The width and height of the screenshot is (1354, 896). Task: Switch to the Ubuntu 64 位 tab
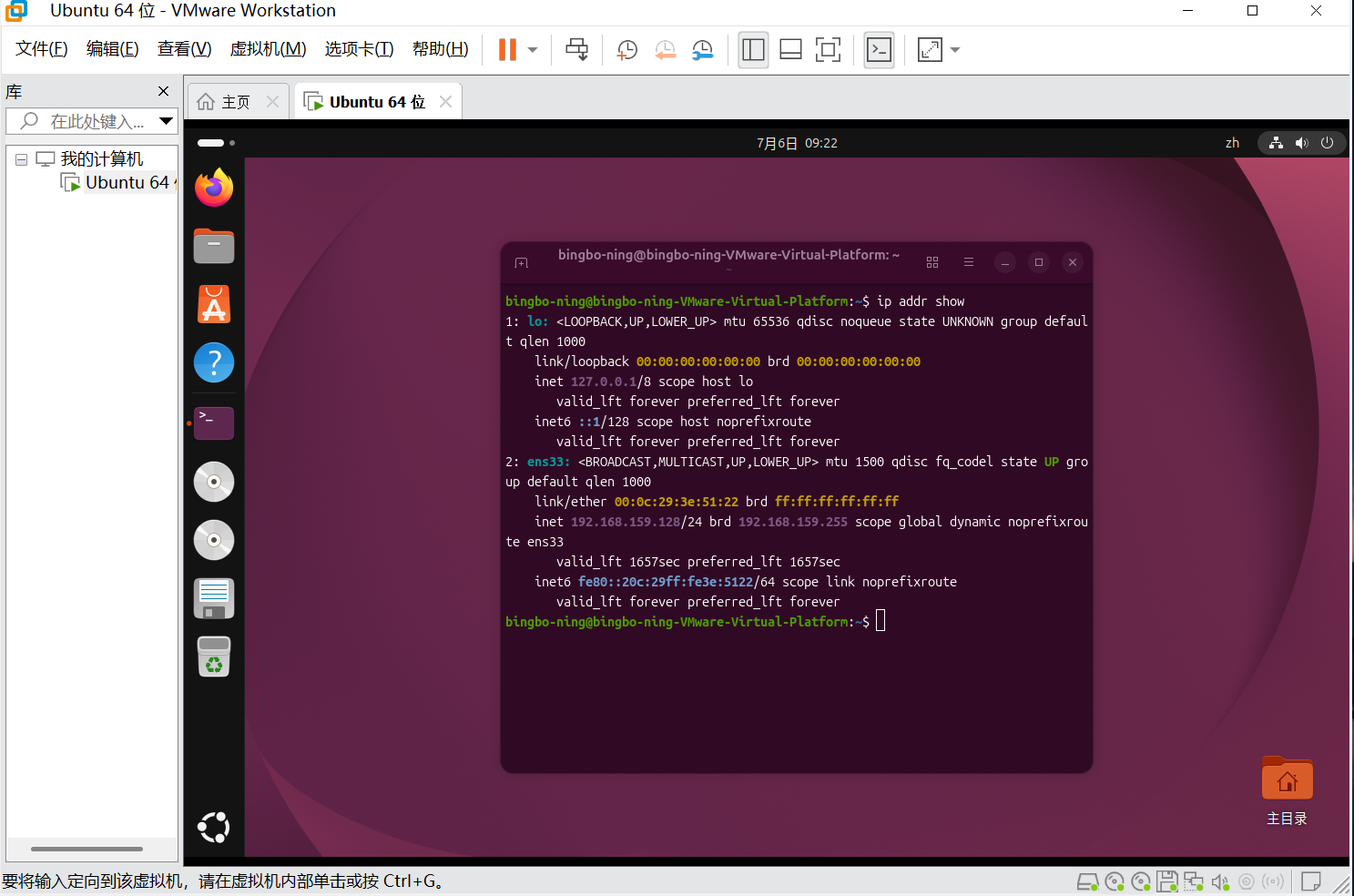pos(377,102)
